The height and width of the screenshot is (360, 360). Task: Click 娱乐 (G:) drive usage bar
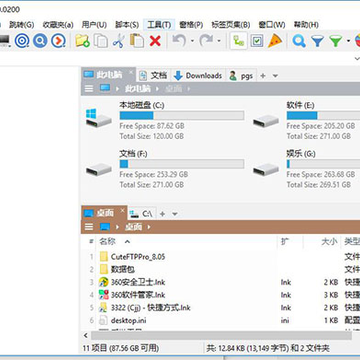[x=323, y=164]
